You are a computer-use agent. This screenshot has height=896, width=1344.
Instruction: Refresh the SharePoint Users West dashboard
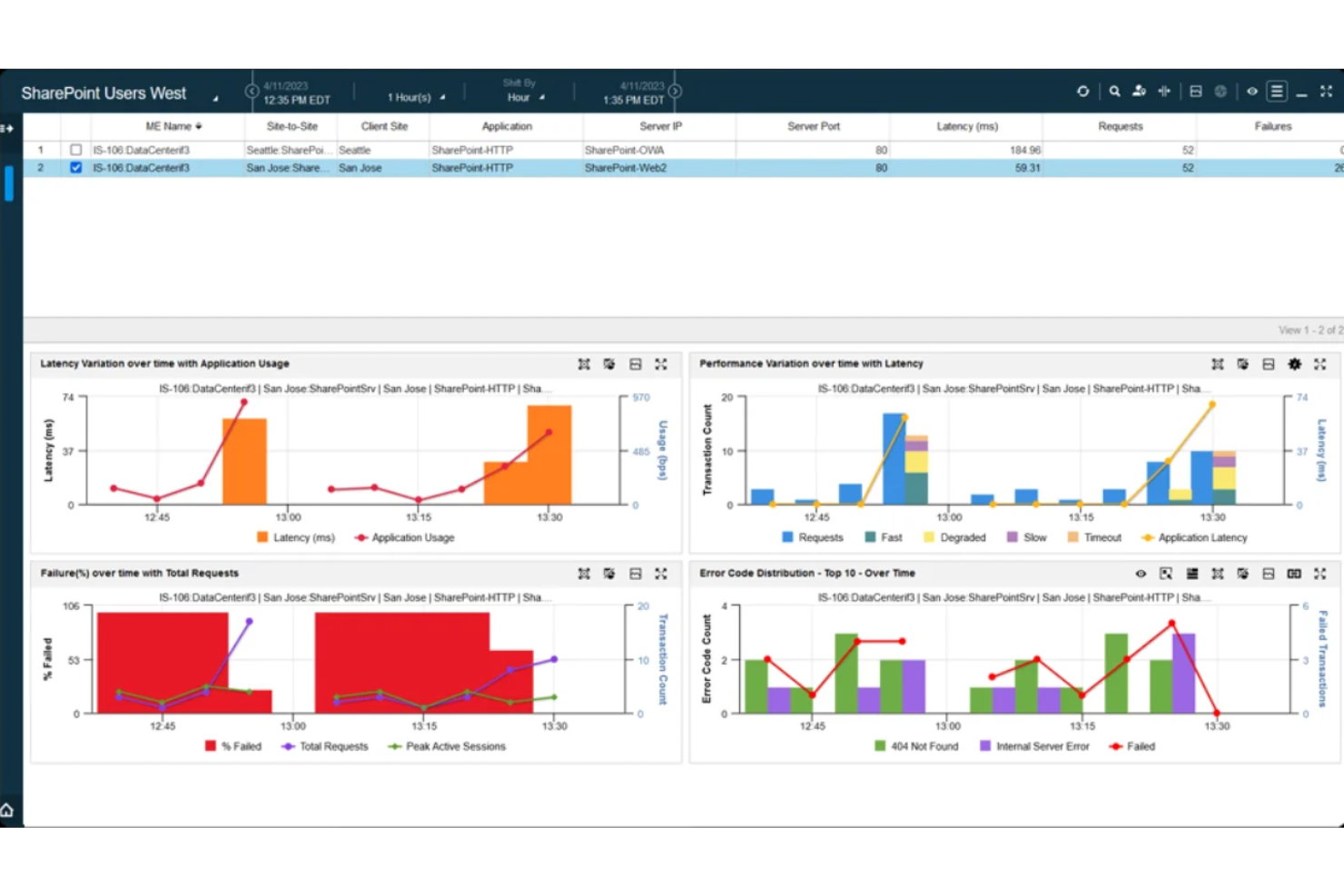coord(1082,91)
